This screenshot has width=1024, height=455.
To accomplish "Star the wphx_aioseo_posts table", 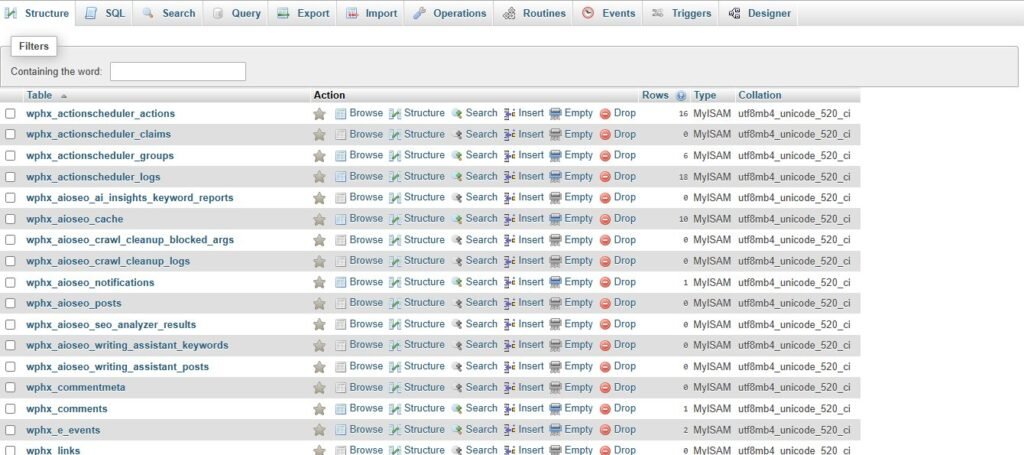I will pyautogui.click(x=319, y=304).
